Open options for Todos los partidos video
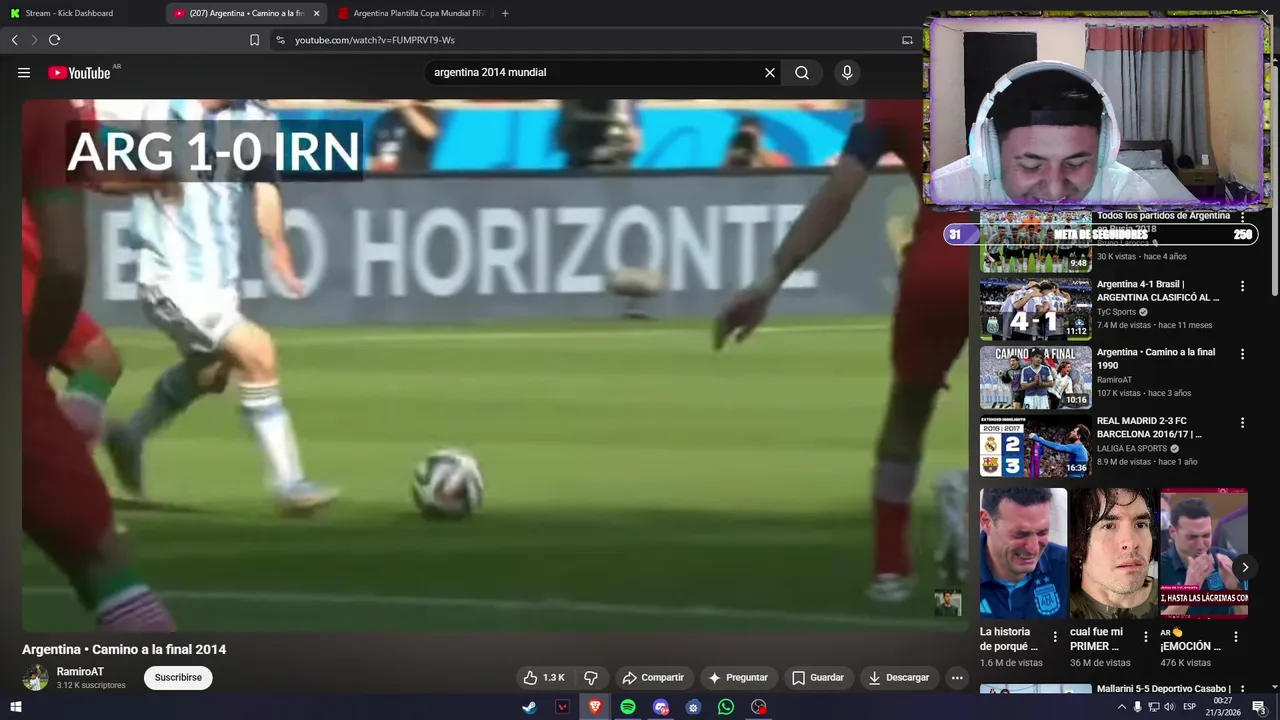The height and width of the screenshot is (720, 1280). click(x=1243, y=217)
